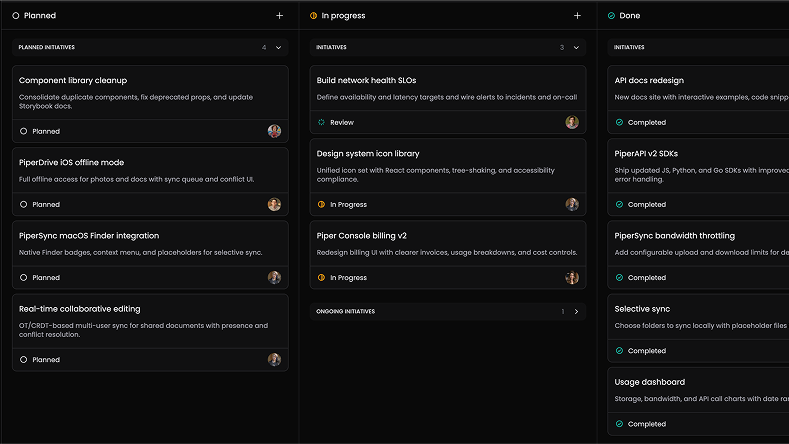Click In Progress status on Design system card
The width and height of the screenshot is (789, 444).
pos(343,205)
